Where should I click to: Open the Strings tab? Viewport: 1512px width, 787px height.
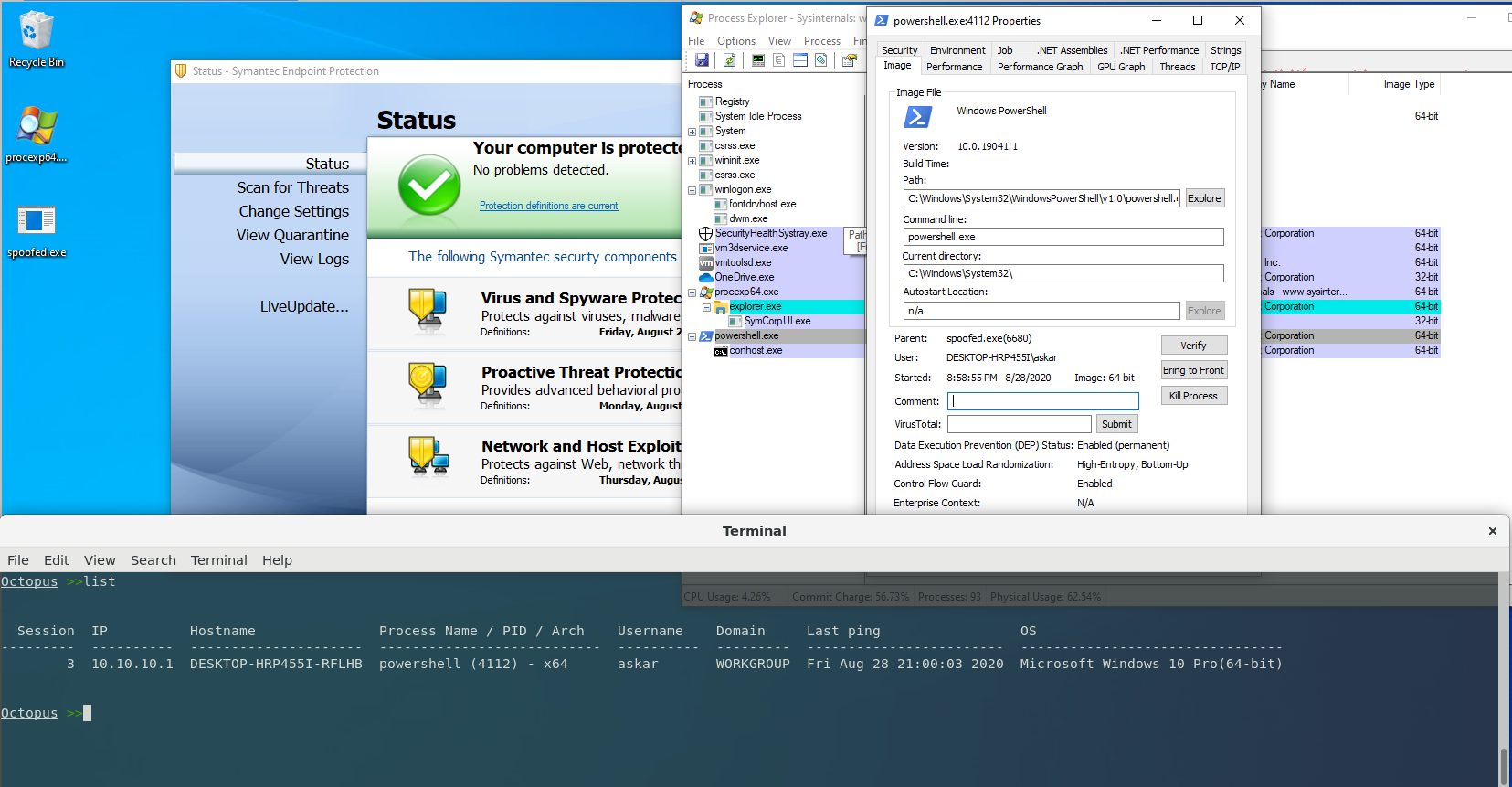coord(1225,50)
